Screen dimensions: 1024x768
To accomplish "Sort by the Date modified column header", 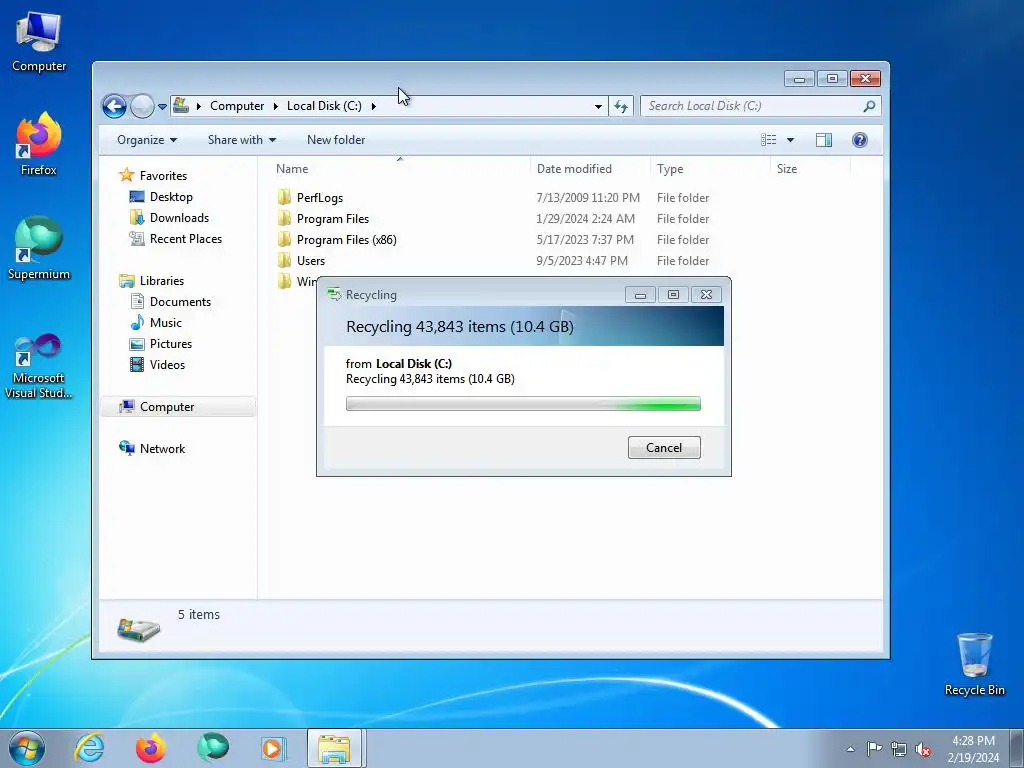I will click(590, 168).
